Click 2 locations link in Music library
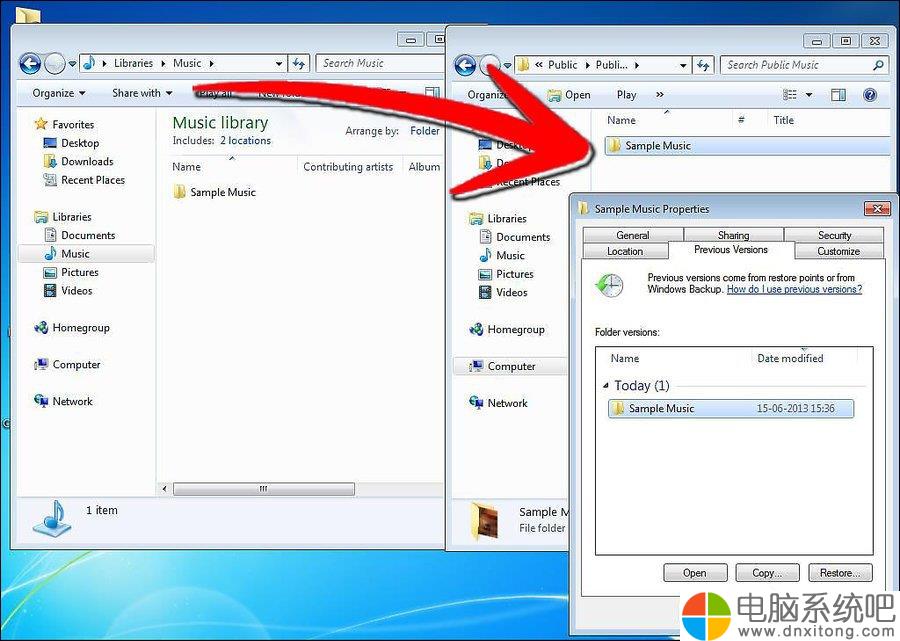The height and width of the screenshot is (641, 900). [x=245, y=141]
